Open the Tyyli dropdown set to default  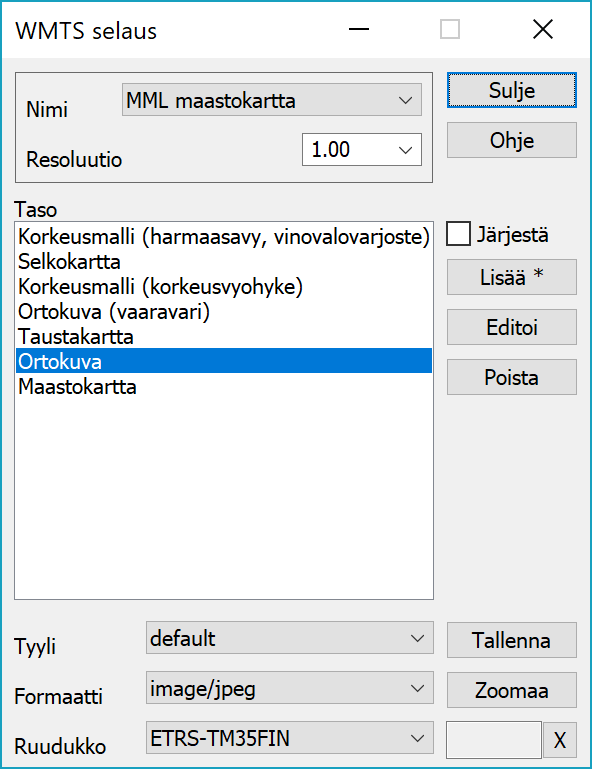pos(290,638)
